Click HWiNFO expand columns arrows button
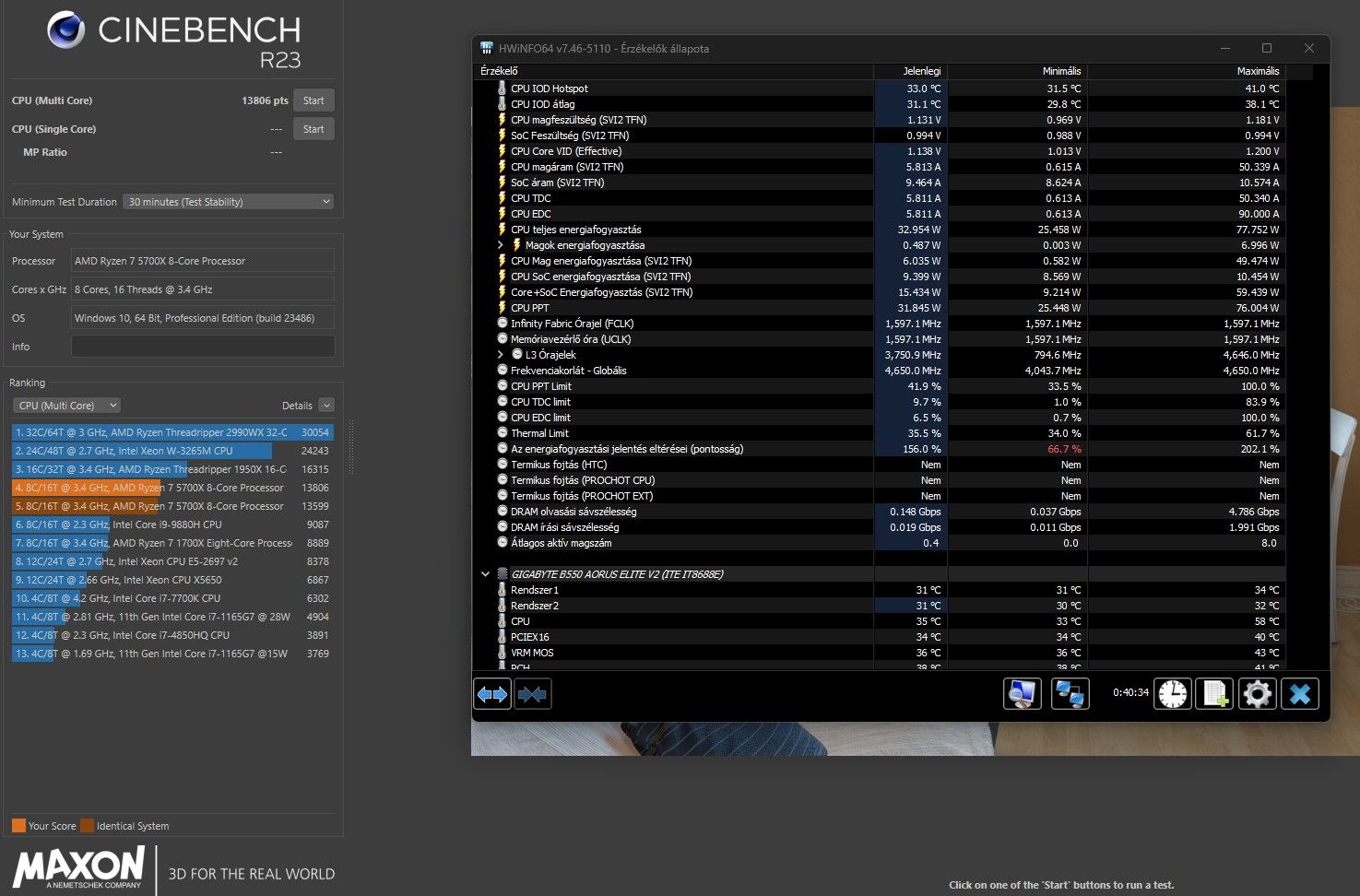This screenshot has width=1360, height=896. pyautogui.click(x=492, y=693)
